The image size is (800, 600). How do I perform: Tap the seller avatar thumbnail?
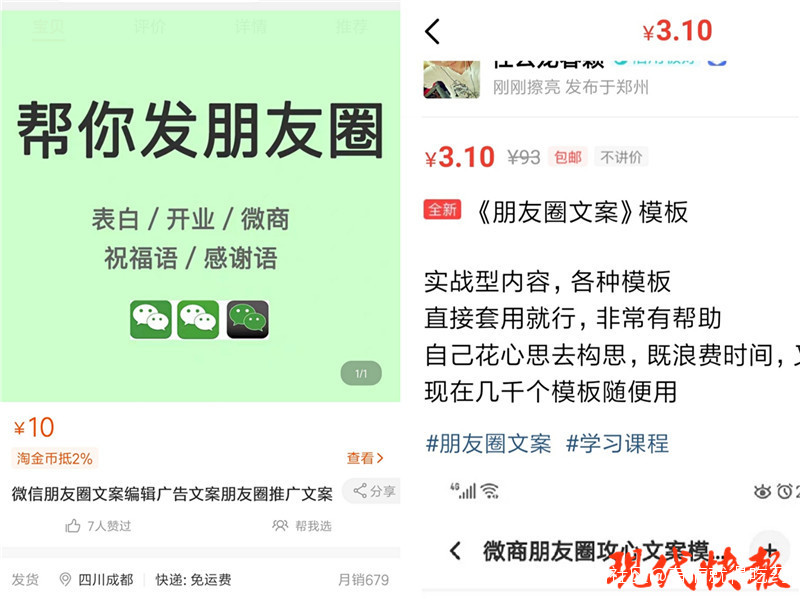pos(452,79)
